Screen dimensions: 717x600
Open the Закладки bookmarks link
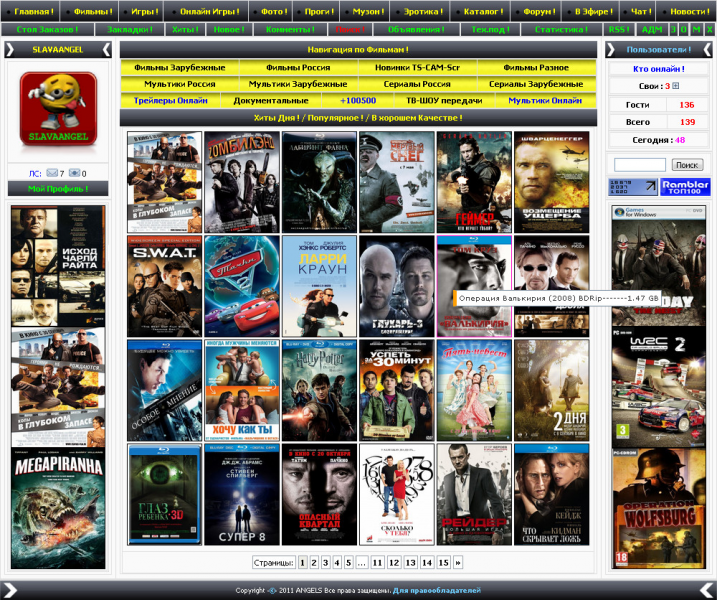coord(129,29)
